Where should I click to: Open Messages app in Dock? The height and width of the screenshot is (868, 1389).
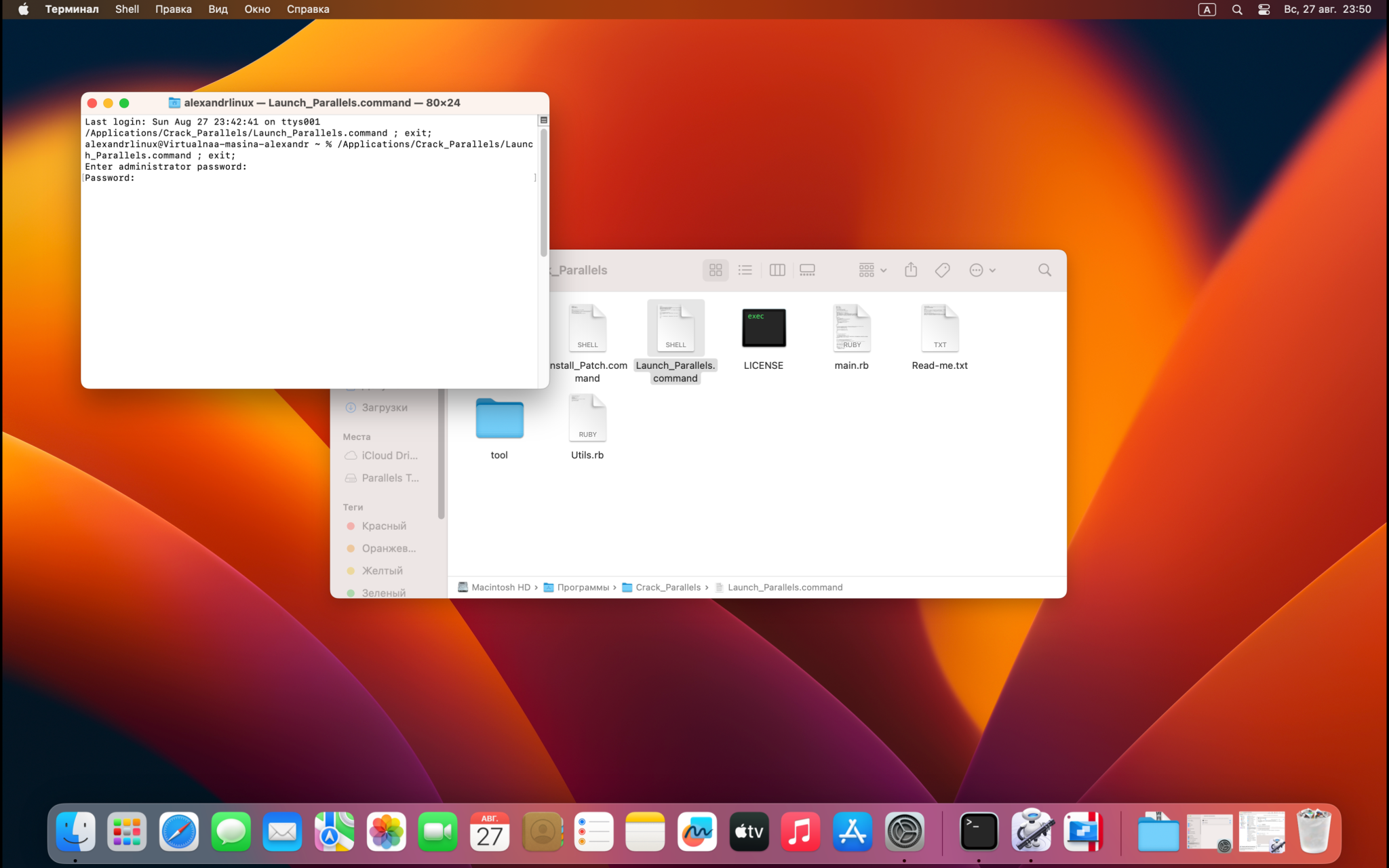click(231, 831)
